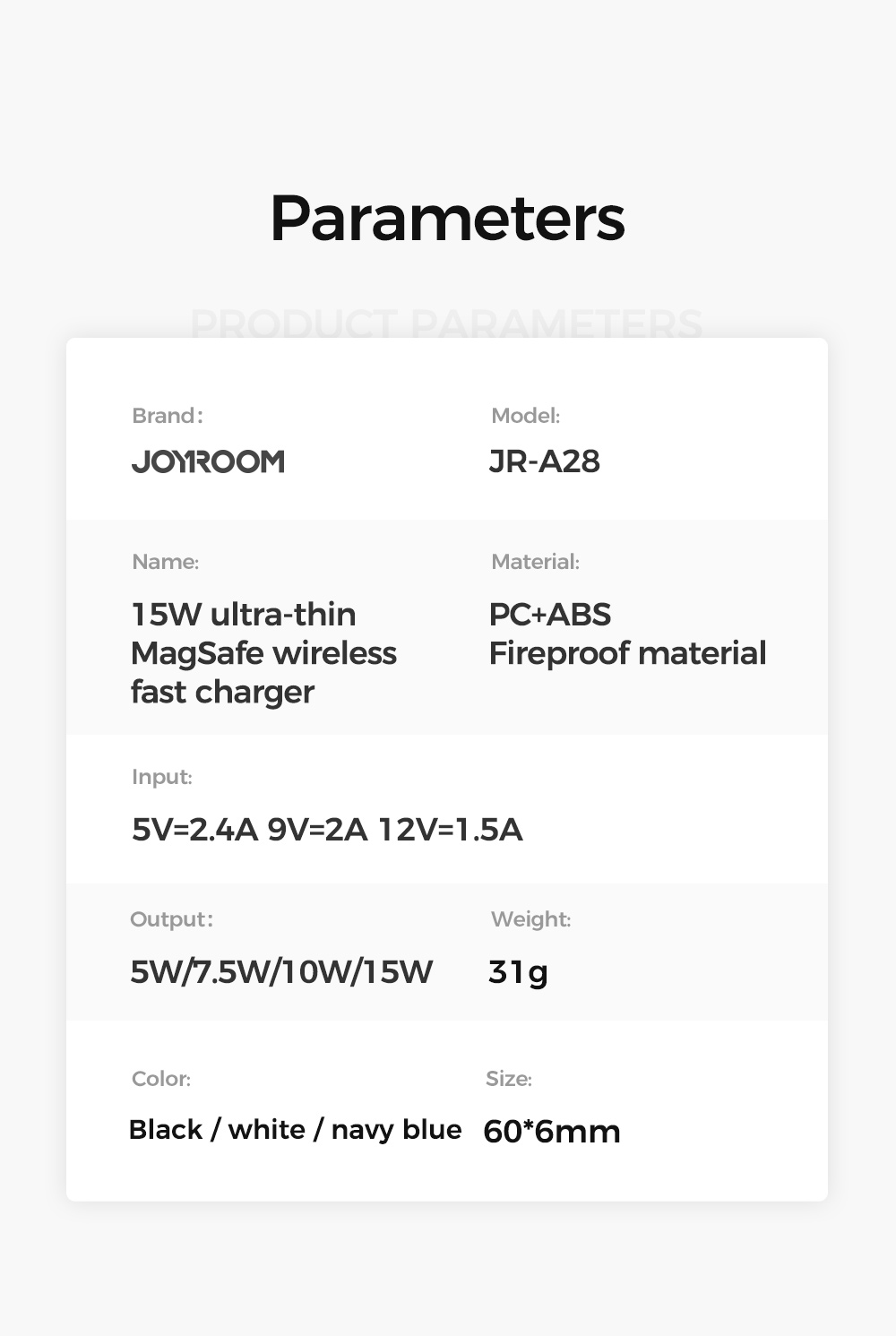Select the Brand field label
The height and width of the screenshot is (1336, 896).
coord(167,416)
